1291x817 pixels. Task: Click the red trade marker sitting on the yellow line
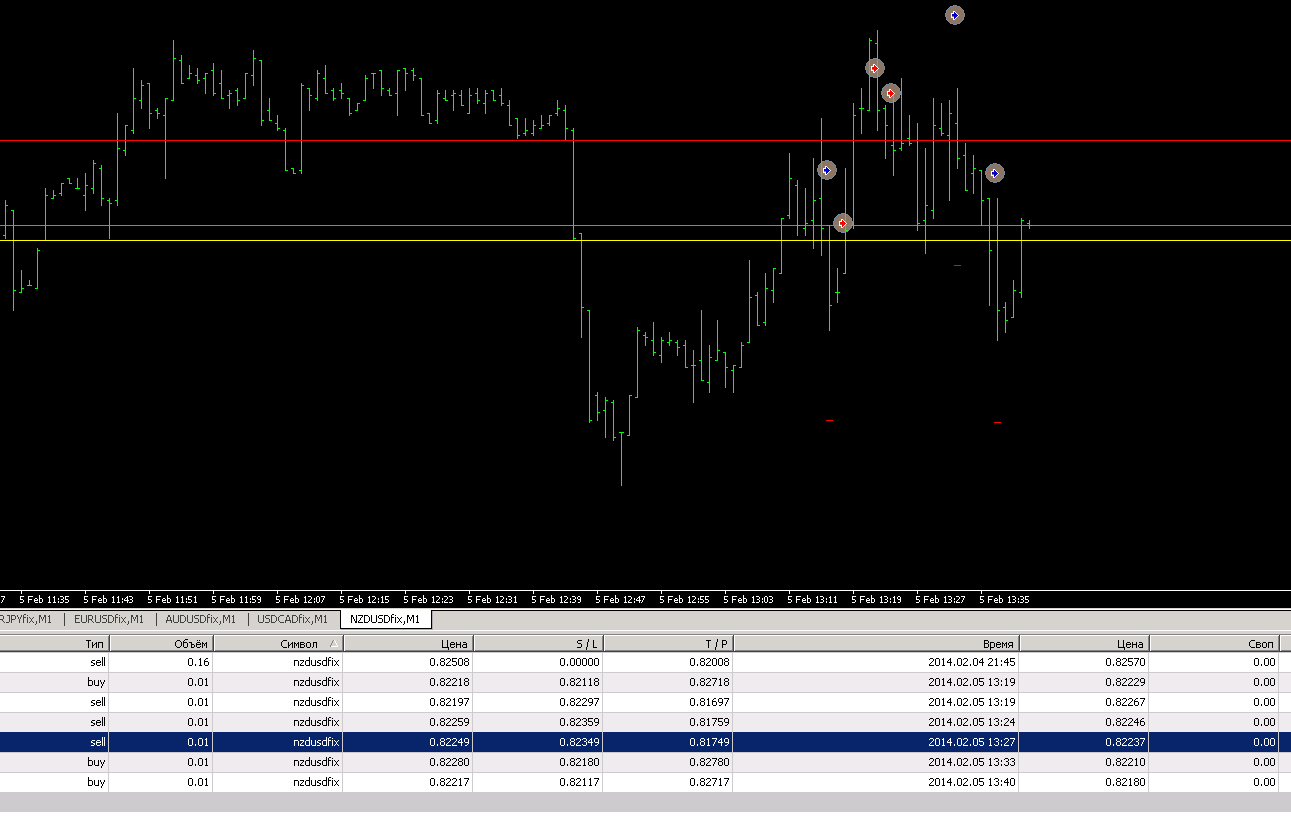843,223
